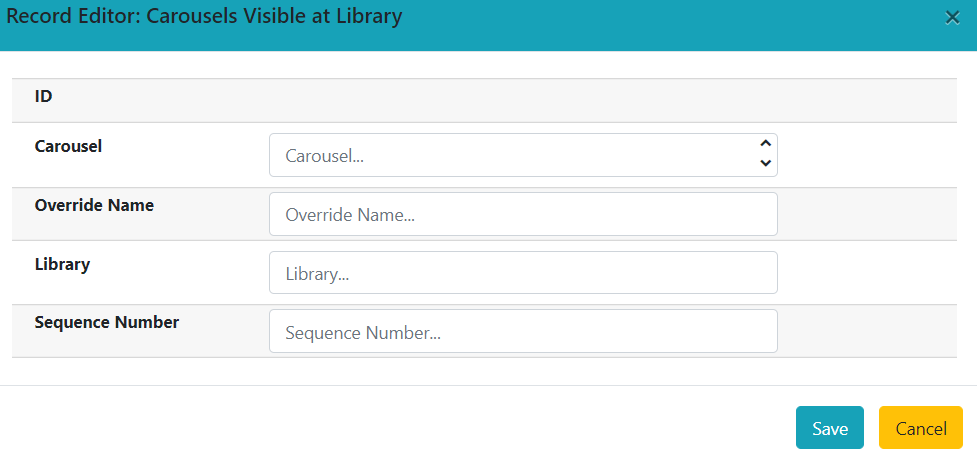Click the Carousel field label
Viewport: 977px width, 461px height.
[68, 146]
